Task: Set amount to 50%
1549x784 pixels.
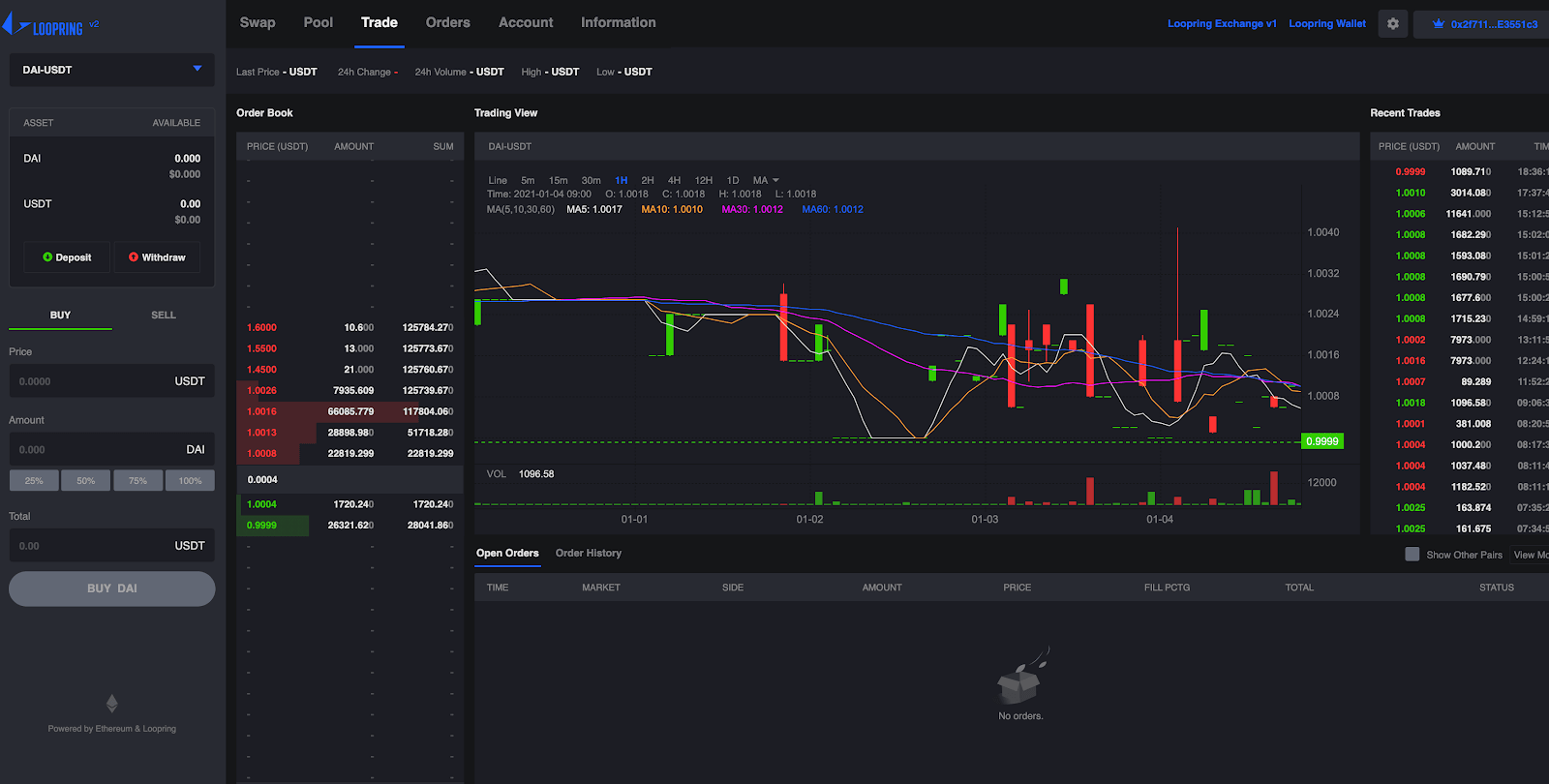Action: [86, 481]
